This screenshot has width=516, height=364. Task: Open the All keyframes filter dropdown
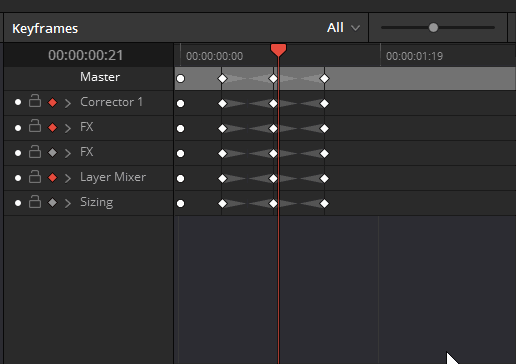(x=343, y=28)
